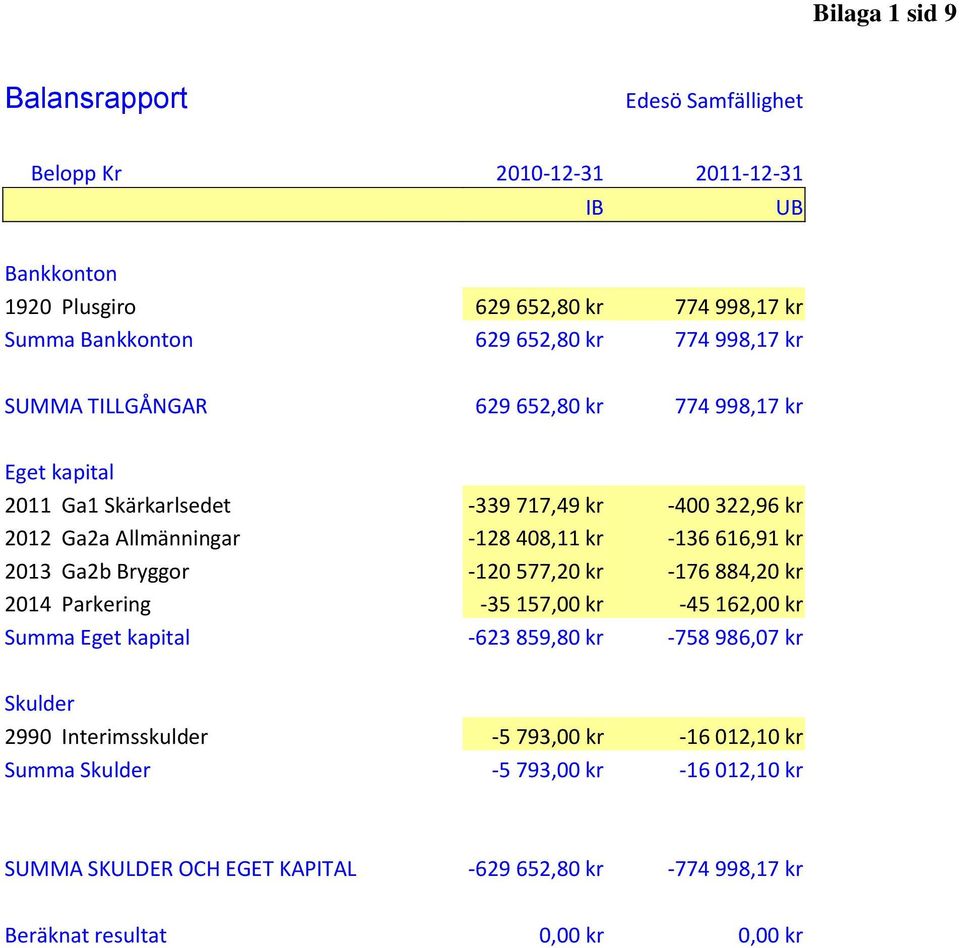Click the Eget kapital section heading
Viewport: 960px width, 948px height.
click(x=59, y=473)
